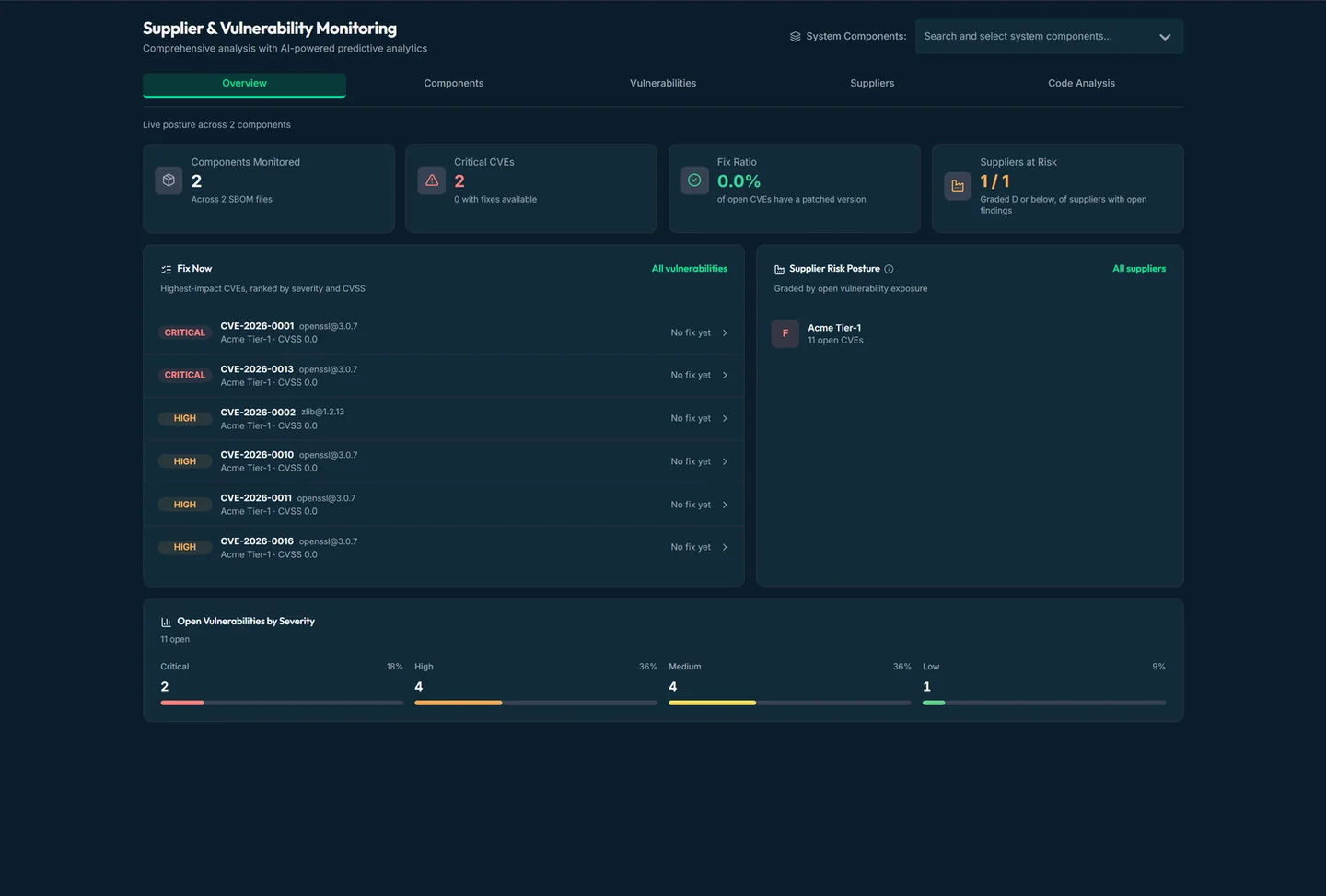Viewport: 1326px width, 896px height.
Task: Click the 9% Low percentage
Action: tap(1158, 667)
